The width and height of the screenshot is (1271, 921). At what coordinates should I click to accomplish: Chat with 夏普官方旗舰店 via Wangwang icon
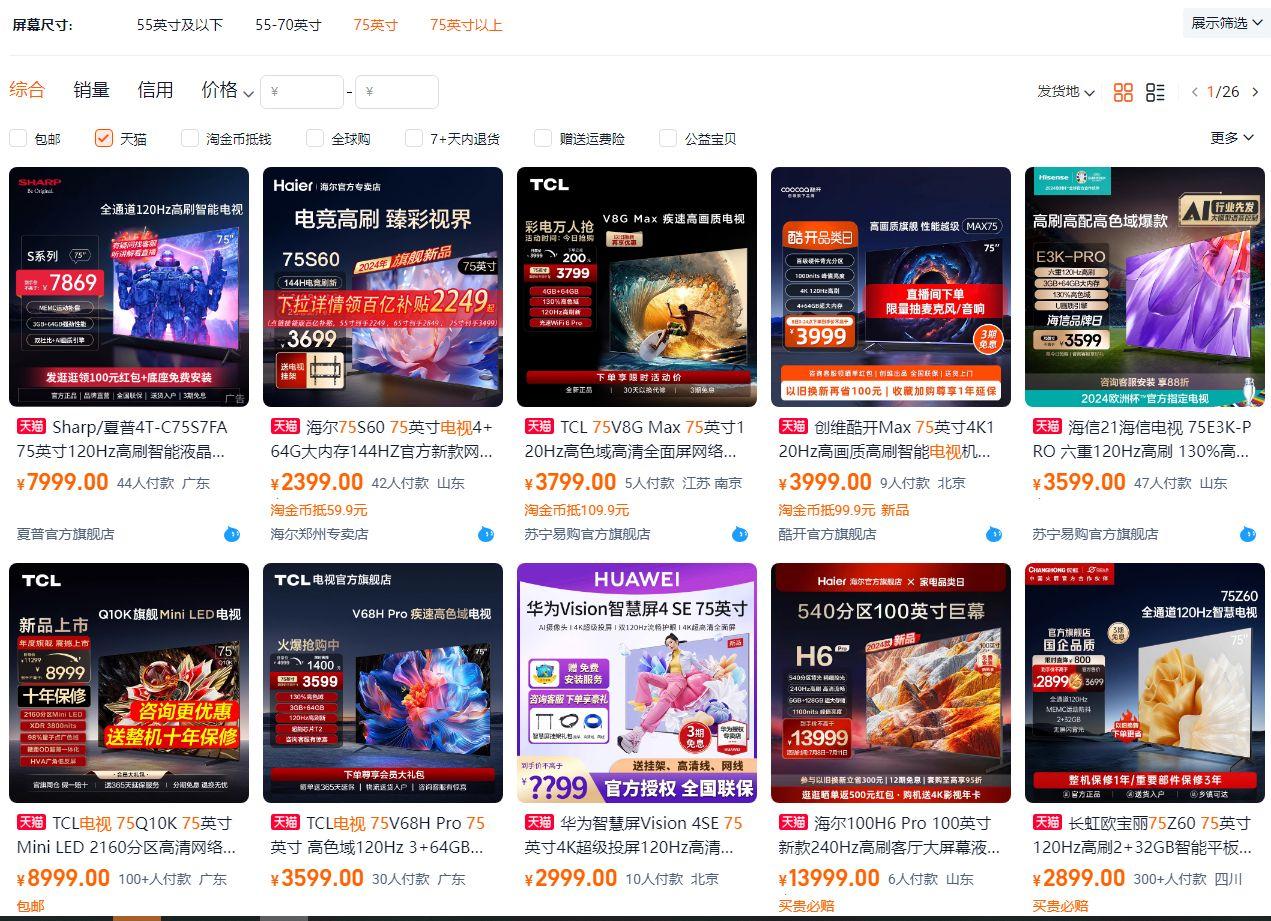click(232, 534)
